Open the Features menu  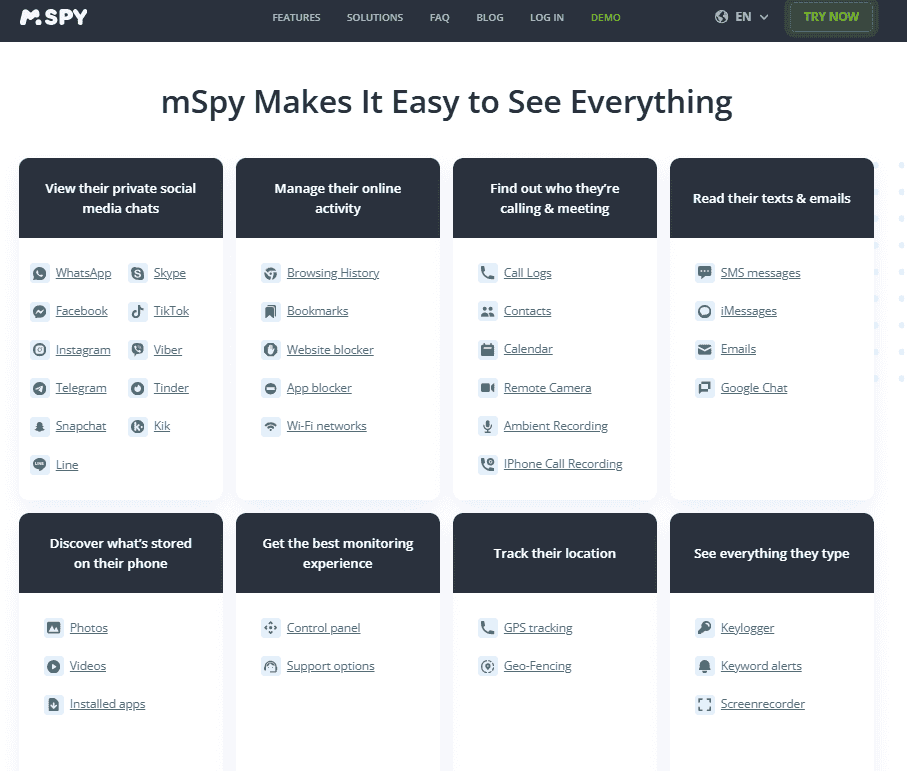click(x=296, y=17)
